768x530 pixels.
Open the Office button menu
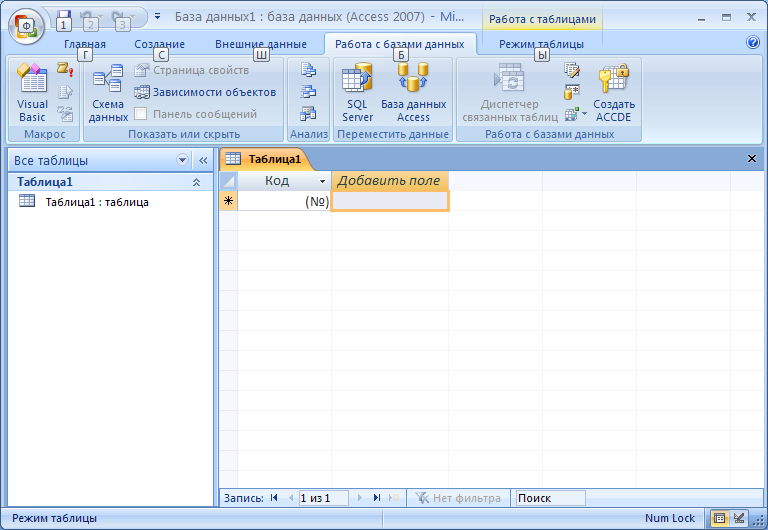[x=26, y=27]
